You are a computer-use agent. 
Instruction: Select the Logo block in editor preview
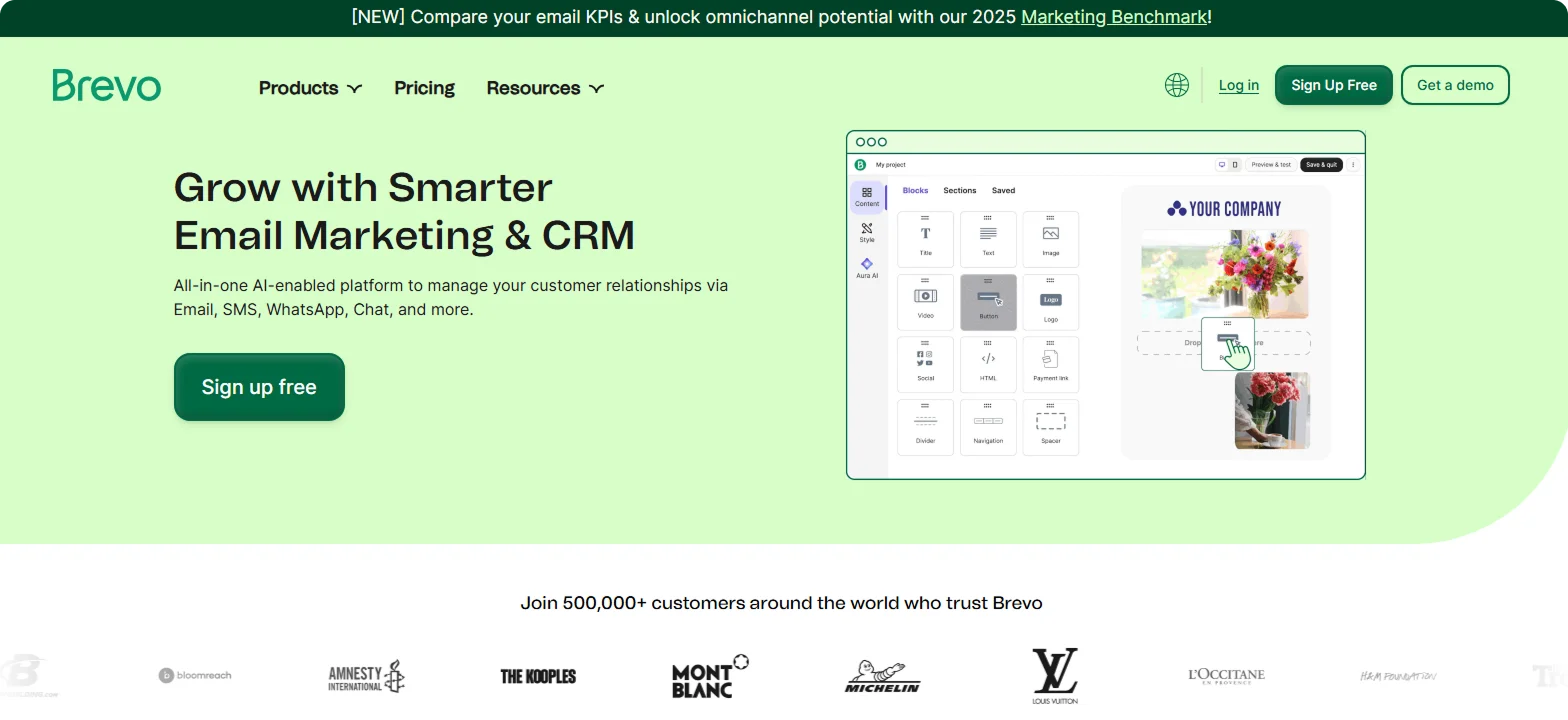click(x=1051, y=302)
